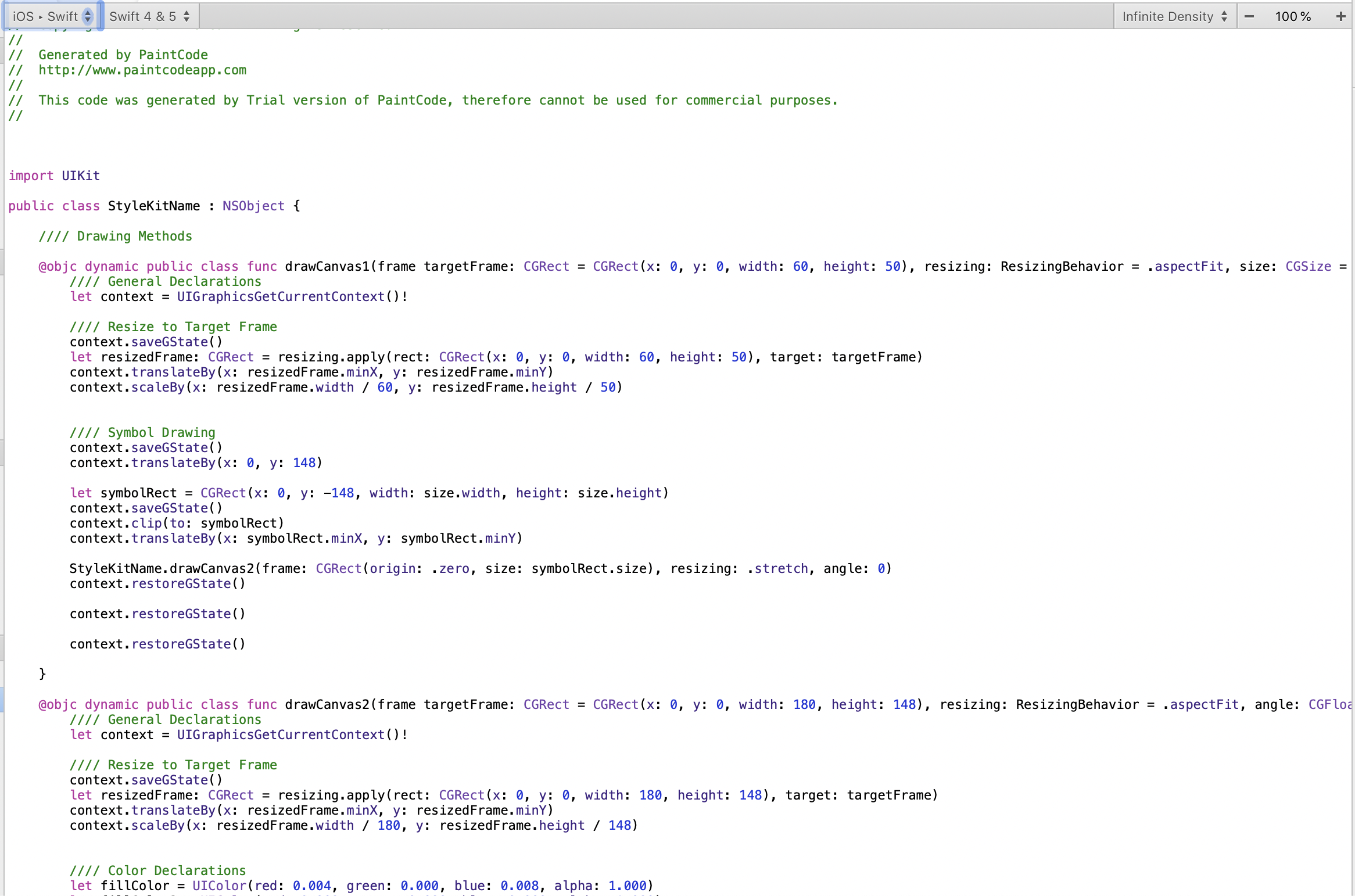Click the NSObject superclass text
Screen dimensions: 1355x896
253,206
